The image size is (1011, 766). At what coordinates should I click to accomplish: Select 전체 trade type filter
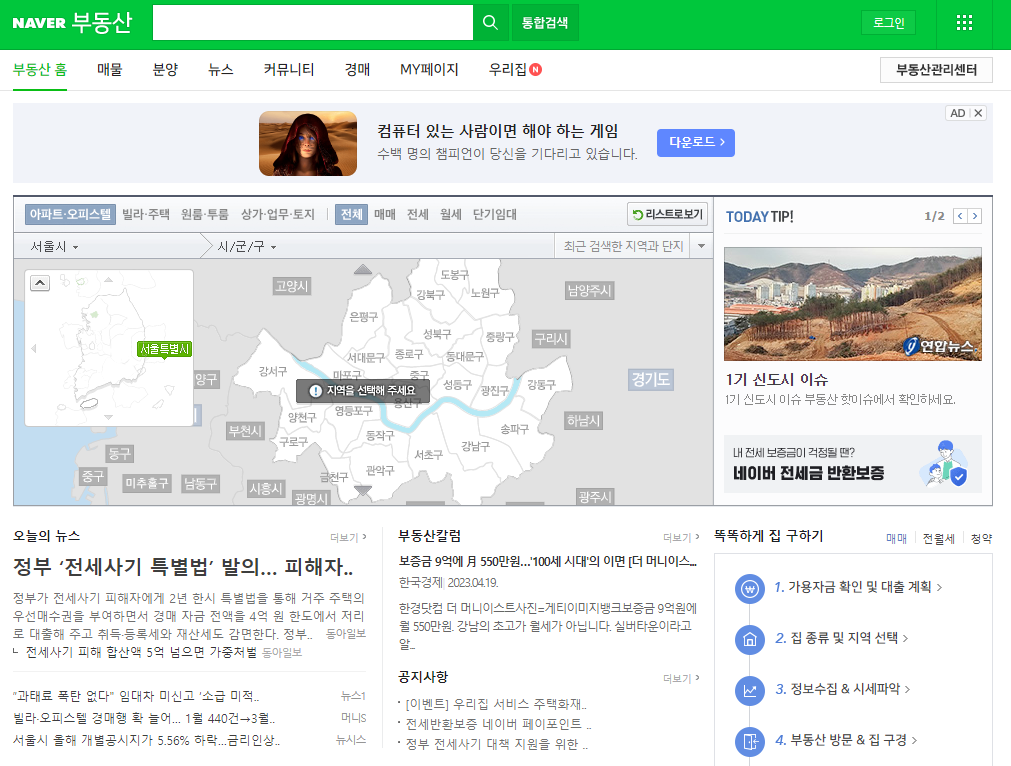[351, 214]
